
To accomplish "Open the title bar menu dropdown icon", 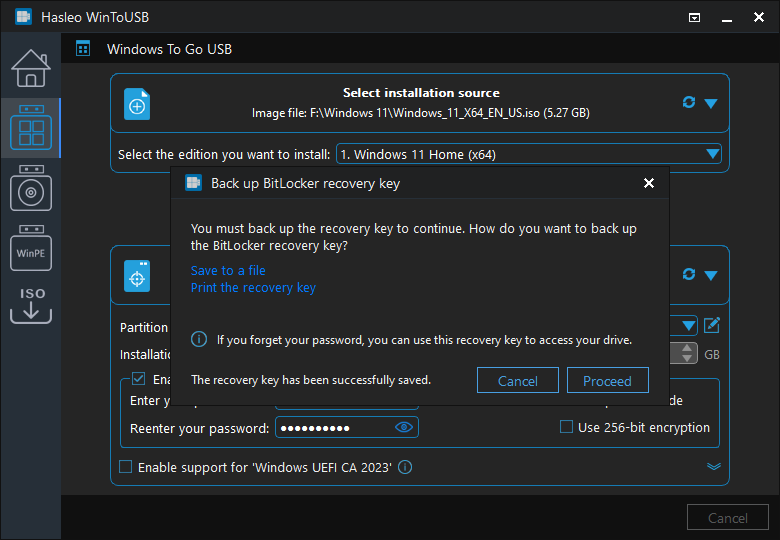I will click(x=694, y=18).
